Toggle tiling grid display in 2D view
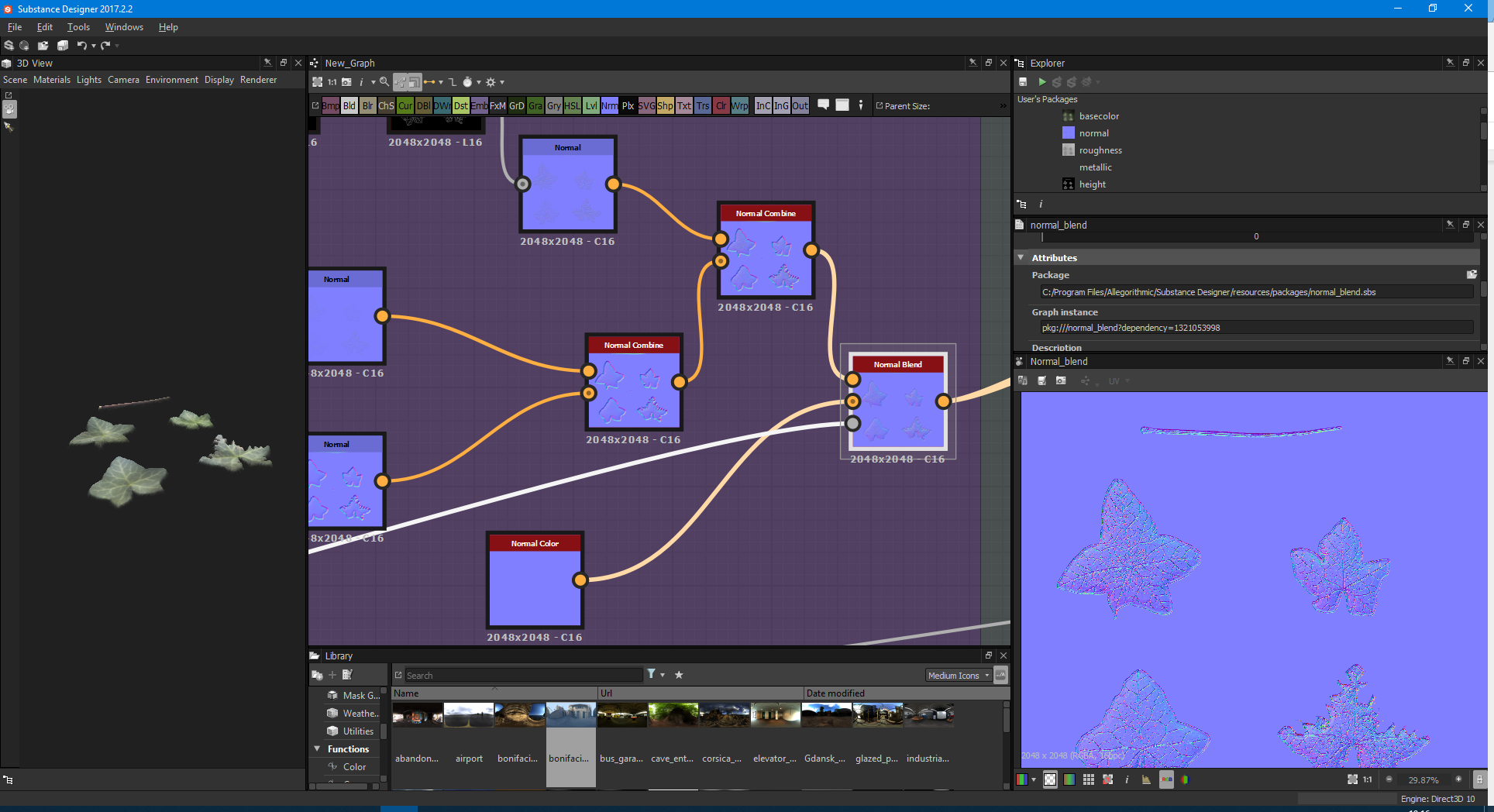Image resolution: width=1494 pixels, height=812 pixels. point(1089,779)
